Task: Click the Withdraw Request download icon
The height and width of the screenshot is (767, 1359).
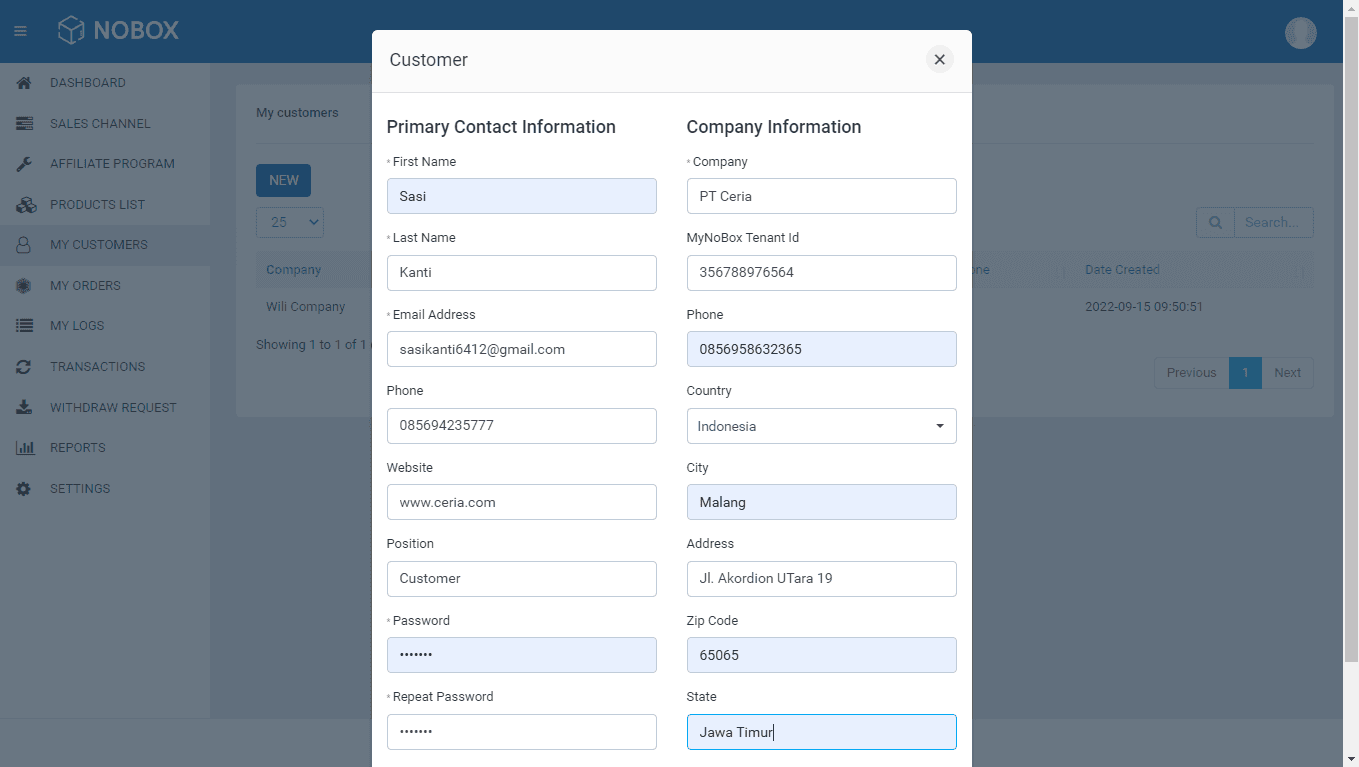Action: [22, 407]
